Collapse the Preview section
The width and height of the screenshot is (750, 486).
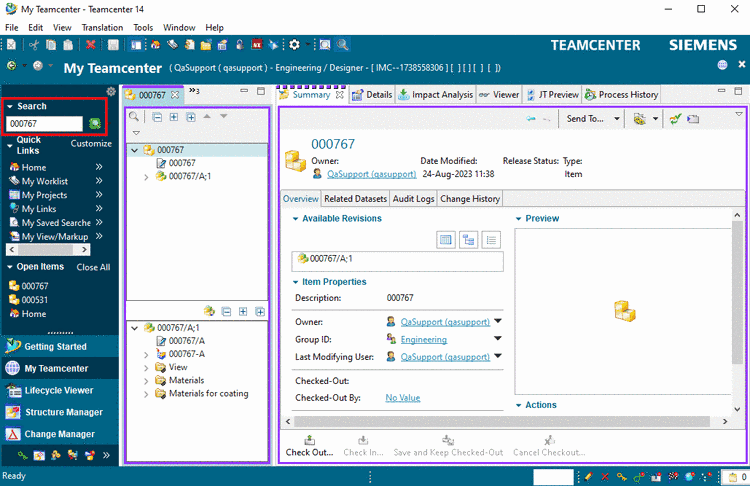pyautogui.click(x=518, y=219)
